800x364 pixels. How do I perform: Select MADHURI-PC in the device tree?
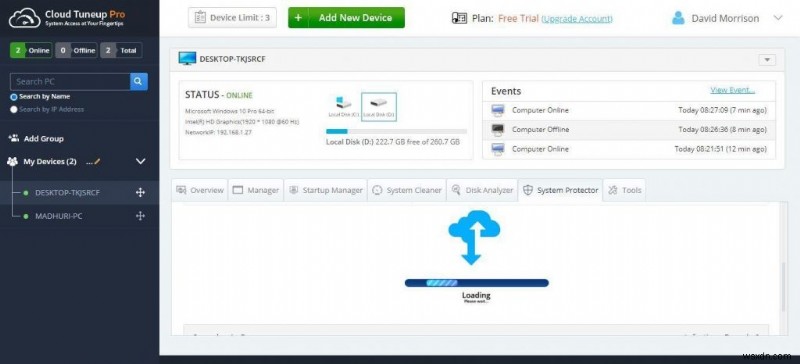tap(59, 216)
